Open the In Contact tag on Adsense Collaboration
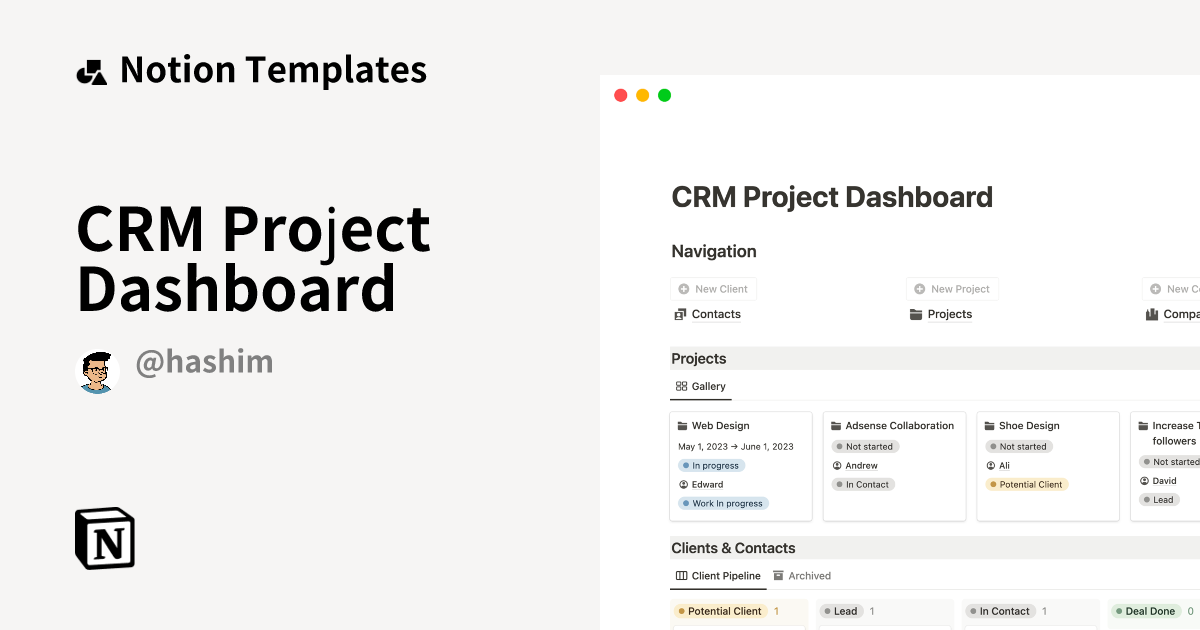Viewport: 1200px width, 630px height. 863,484
